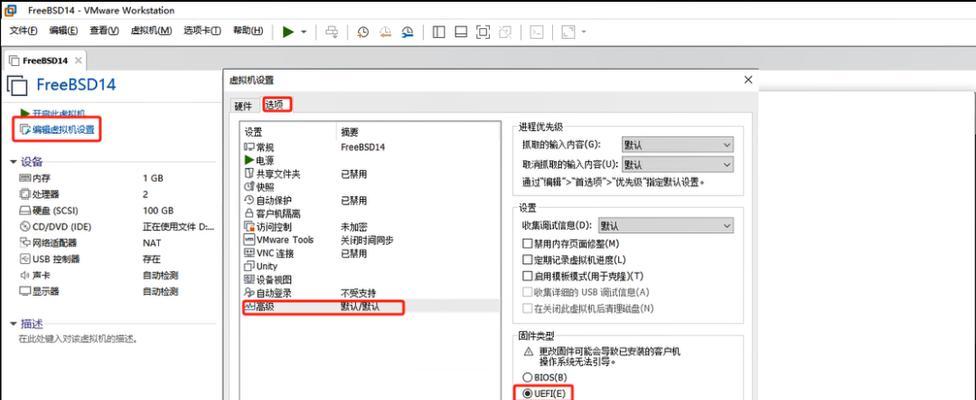The height and width of the screenshot is (400, 976).
Task: Select VNC 连接 in the settings list
Action: 370,253
